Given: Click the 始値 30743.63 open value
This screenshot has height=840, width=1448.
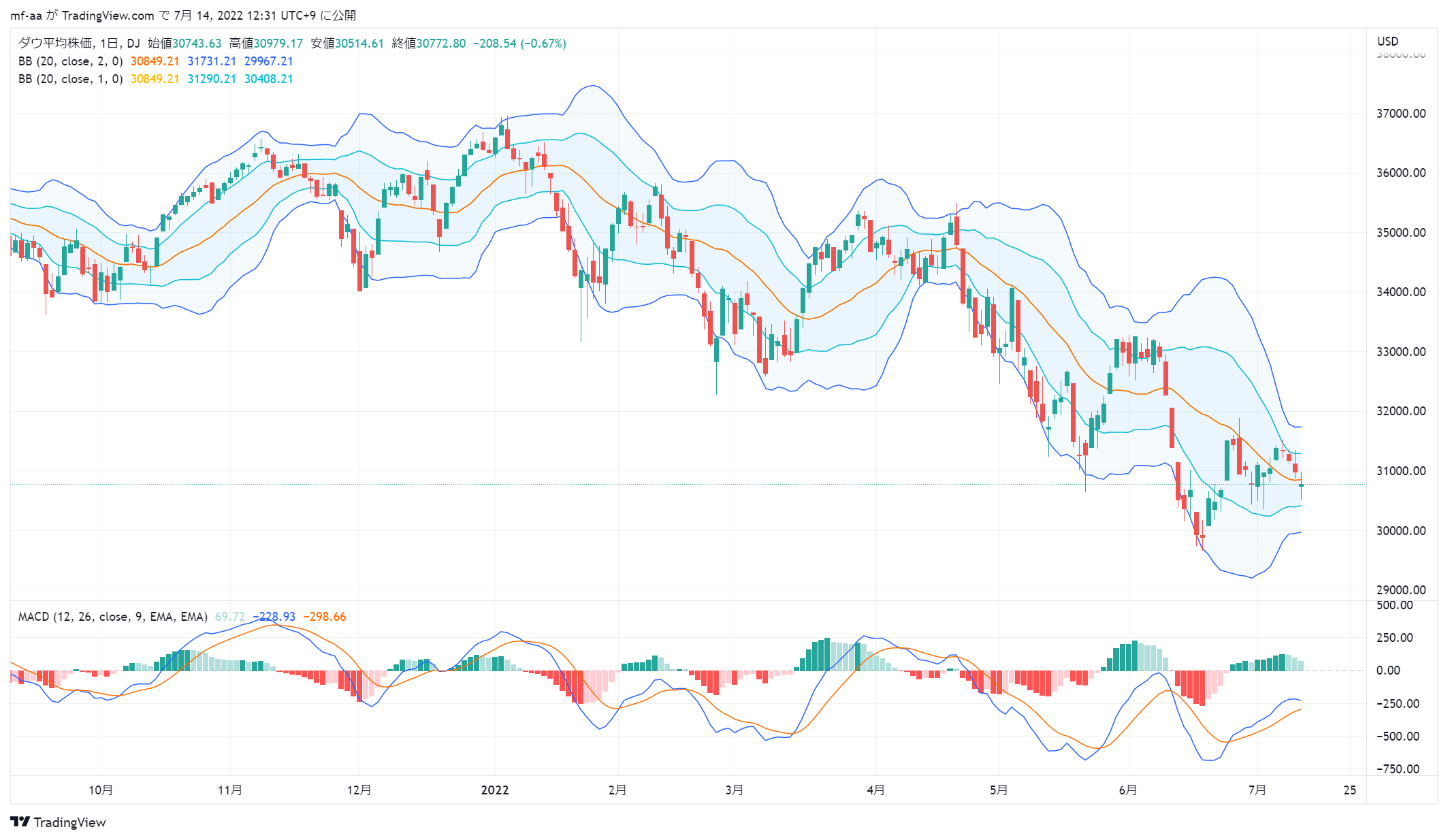Looking at the screenshot, I should click(184, 44).
